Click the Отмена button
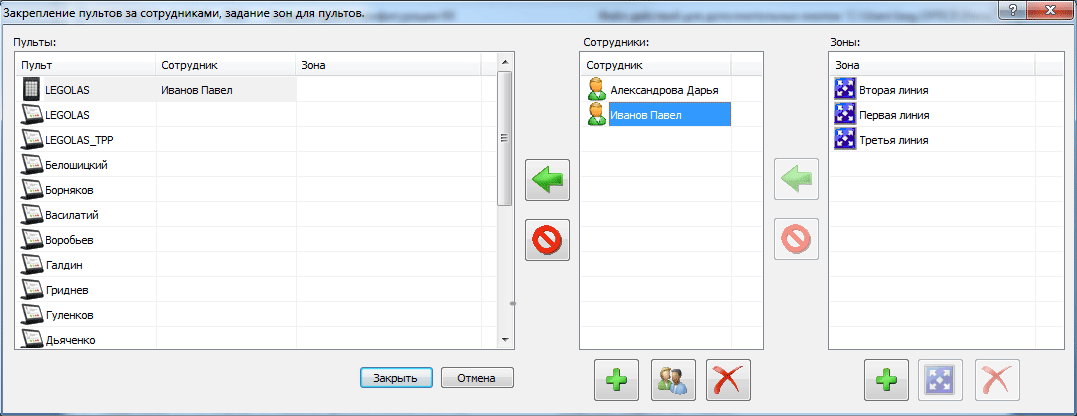The image size is (1077, 416). (x=477, y=378)
